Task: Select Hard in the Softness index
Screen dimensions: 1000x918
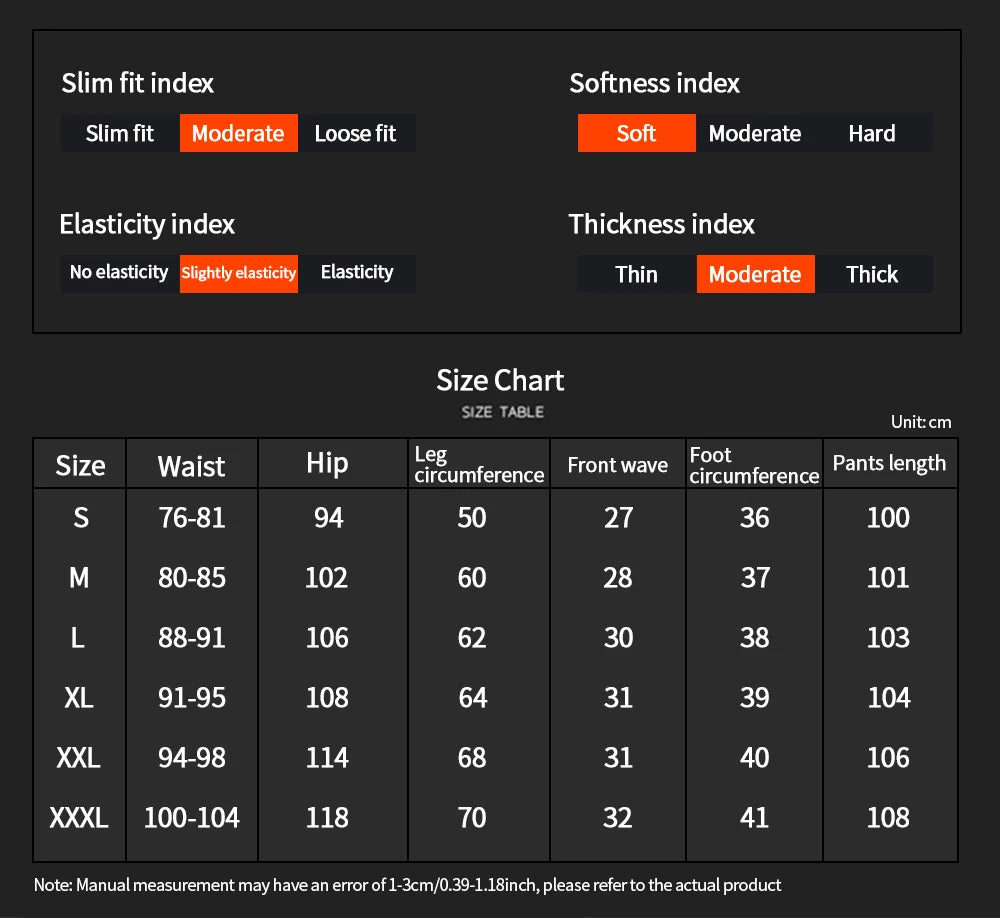Action: pyautogui.click(x=872, y=133)
